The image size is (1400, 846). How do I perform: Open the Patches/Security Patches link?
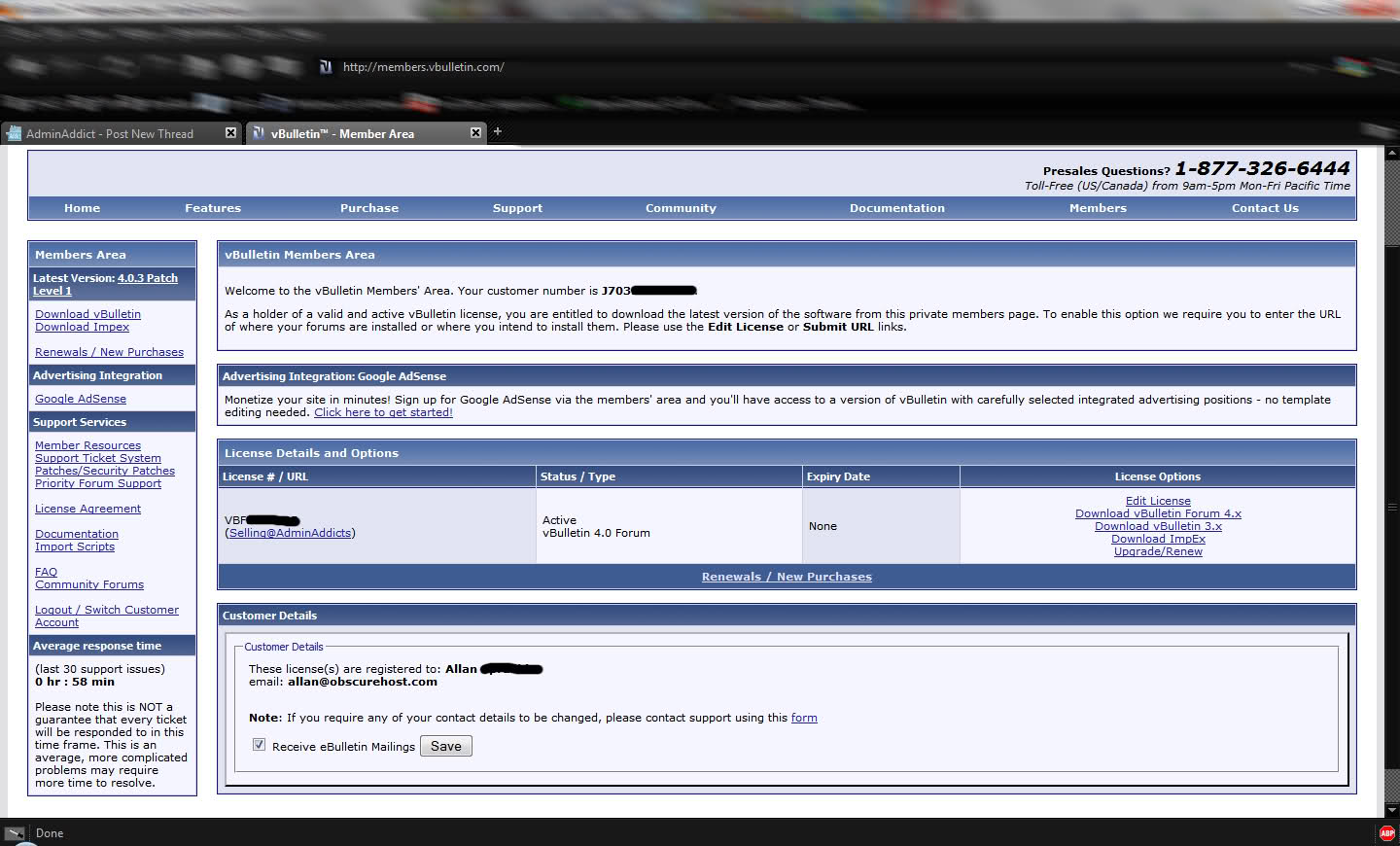(105, 471)
